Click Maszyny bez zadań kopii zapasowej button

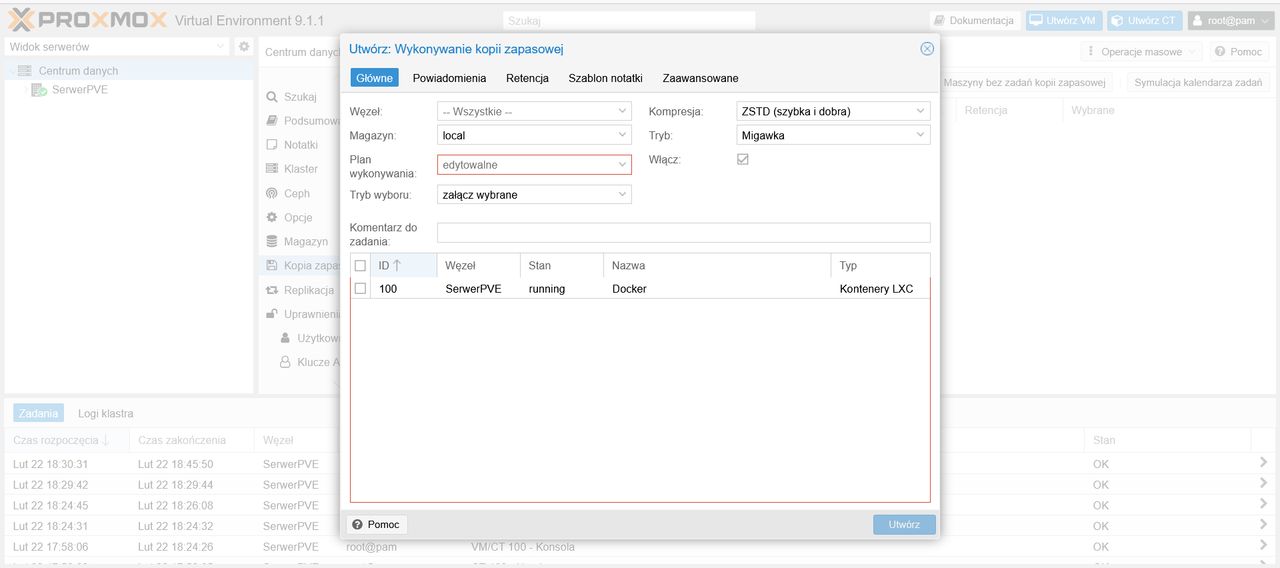click(1025, 83)
